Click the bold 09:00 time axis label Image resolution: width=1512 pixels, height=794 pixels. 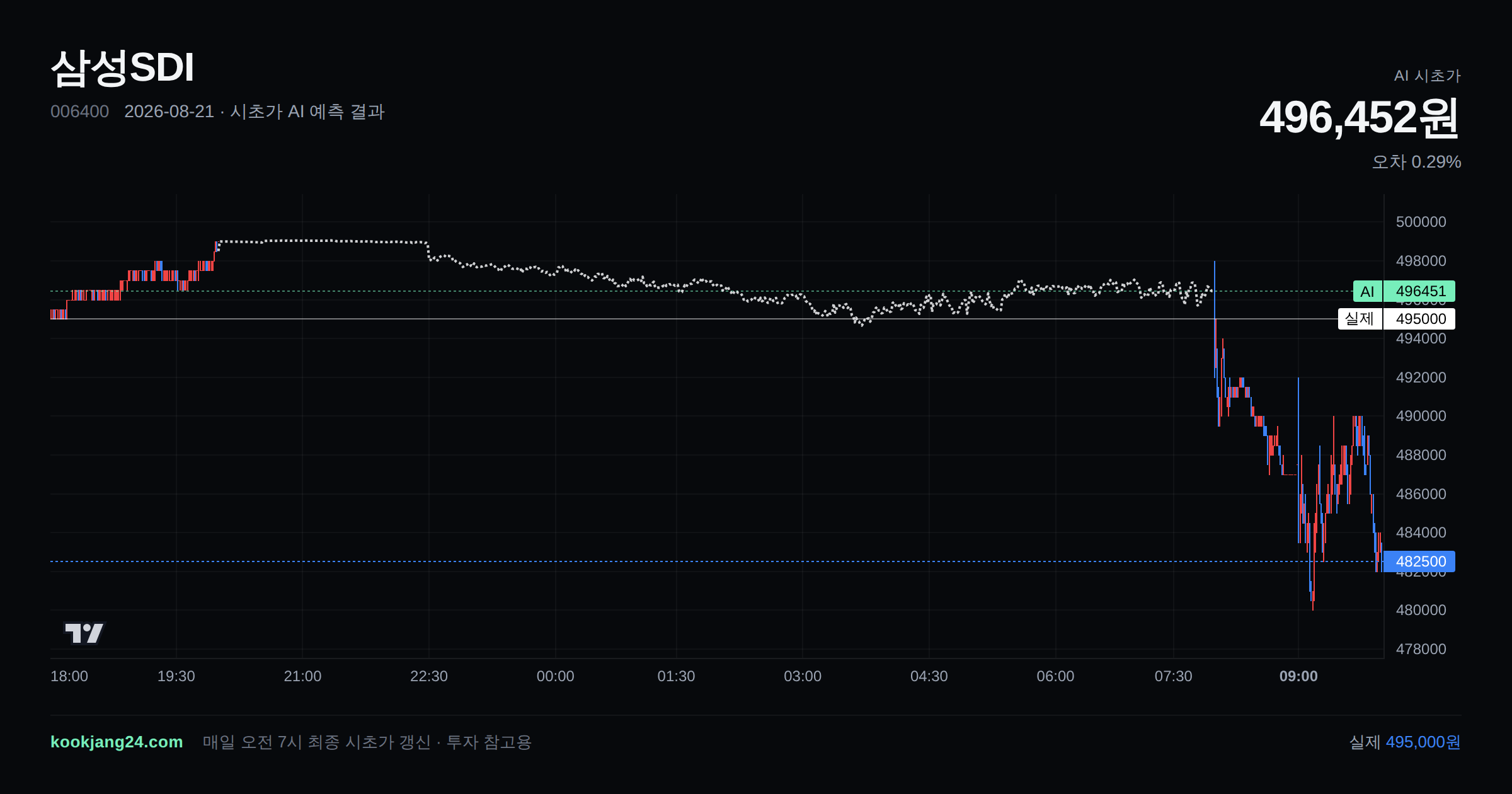1298,676
